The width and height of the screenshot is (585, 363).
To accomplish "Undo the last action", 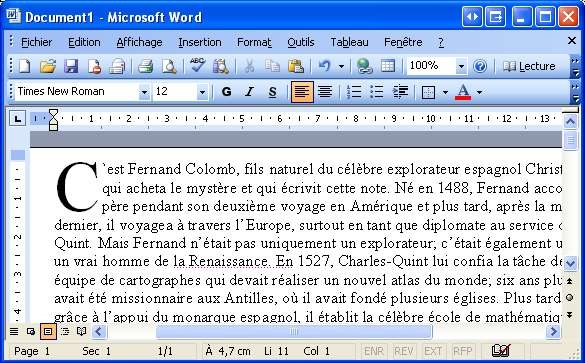I will 324,66.
